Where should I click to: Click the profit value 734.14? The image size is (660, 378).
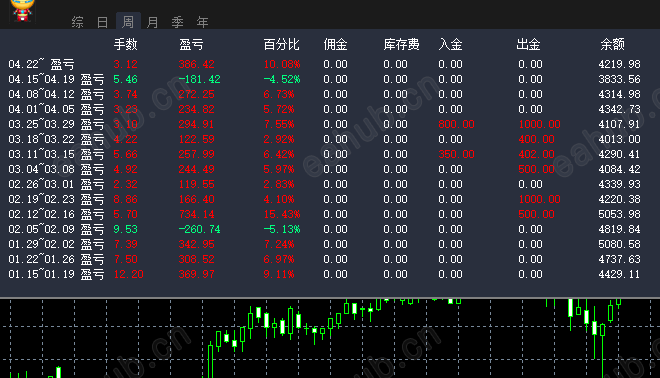tap(197, 214)
